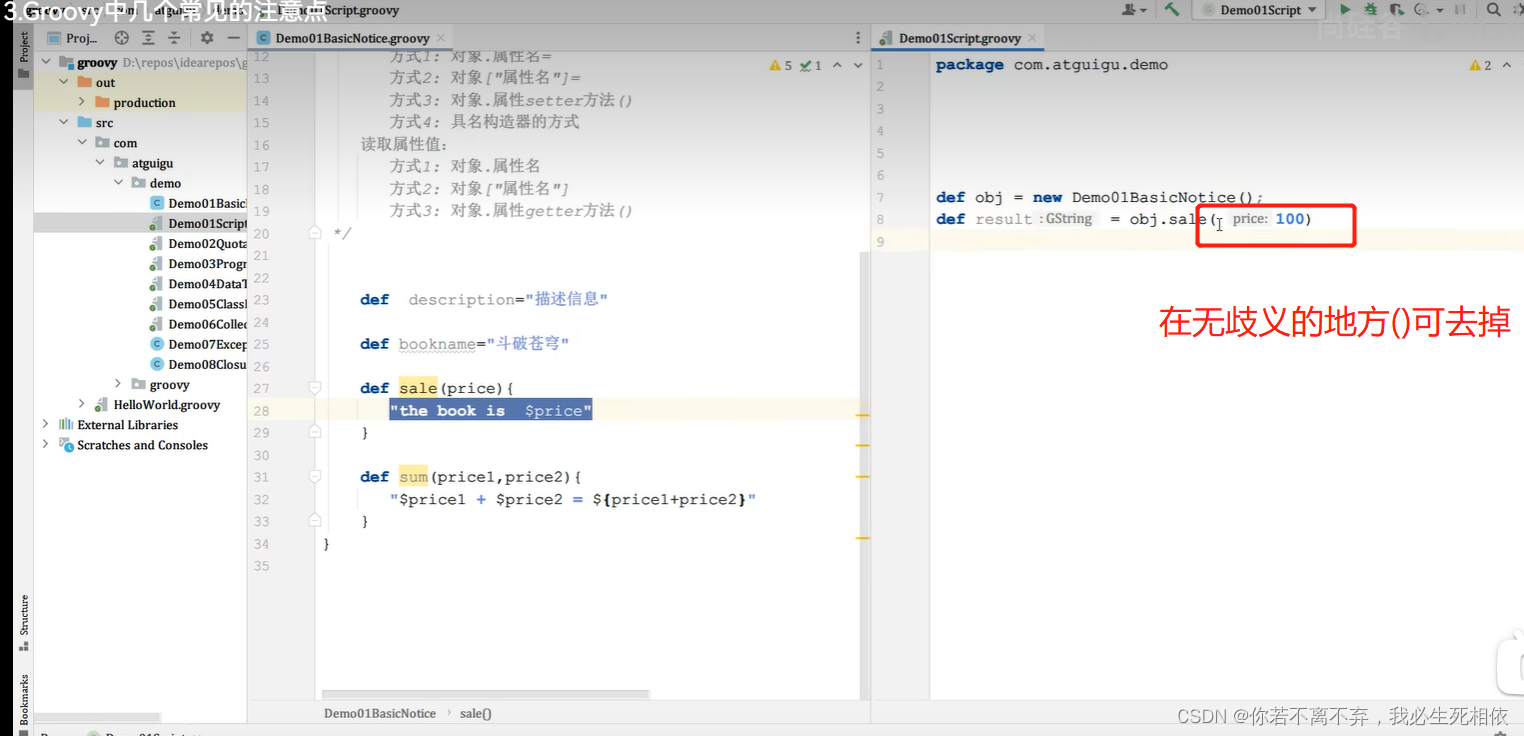Fold the sum method at line 31
This screenshot has width=1524, height=736.
(315, 477)
